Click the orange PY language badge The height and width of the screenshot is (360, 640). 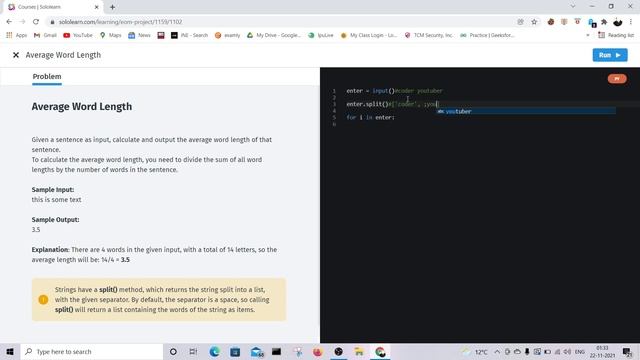pos(617,79)
